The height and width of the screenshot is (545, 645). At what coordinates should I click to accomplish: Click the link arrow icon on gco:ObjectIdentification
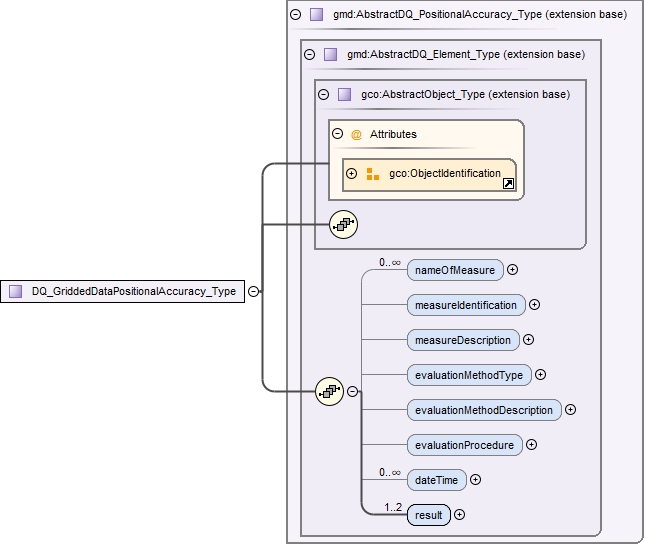point(507,184)
